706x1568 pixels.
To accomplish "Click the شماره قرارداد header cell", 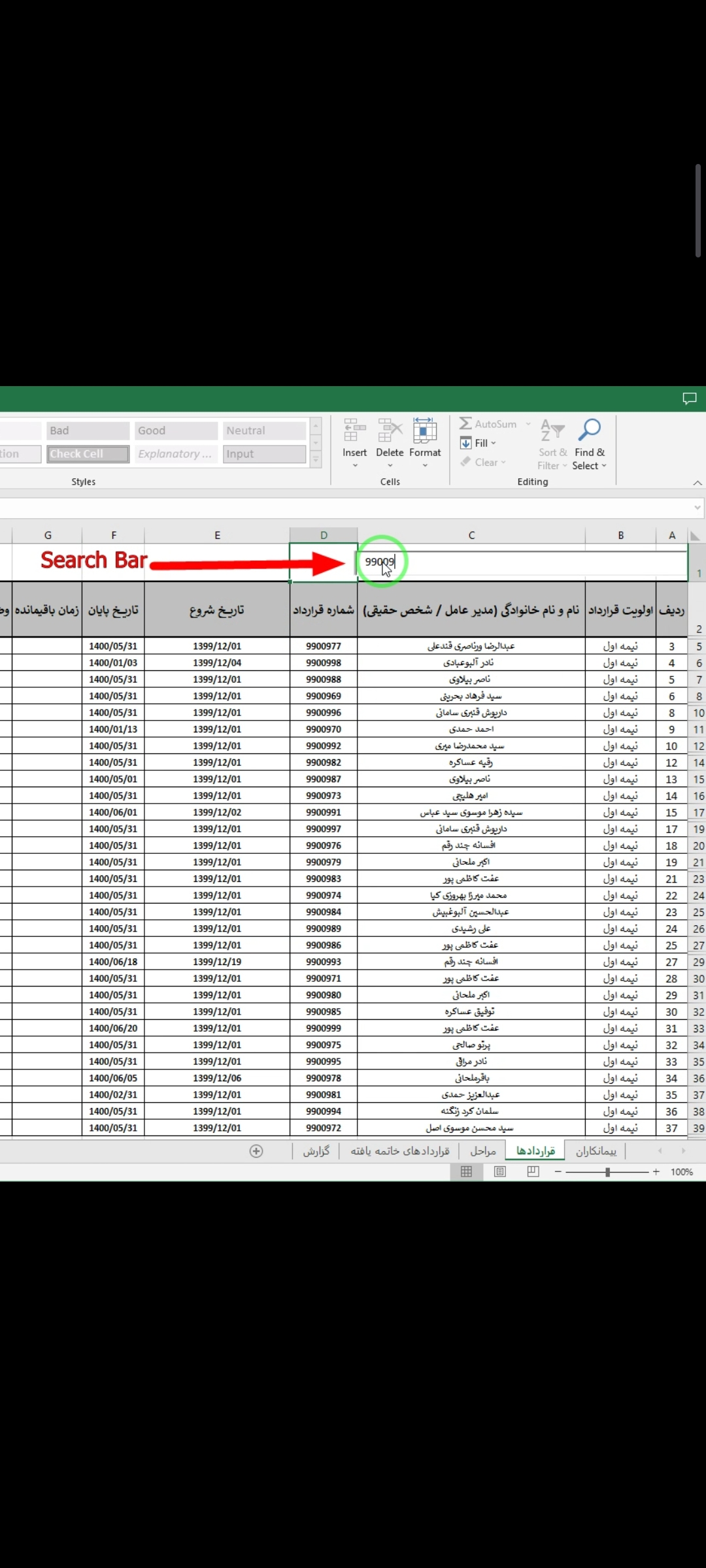I will pos(324,610).
